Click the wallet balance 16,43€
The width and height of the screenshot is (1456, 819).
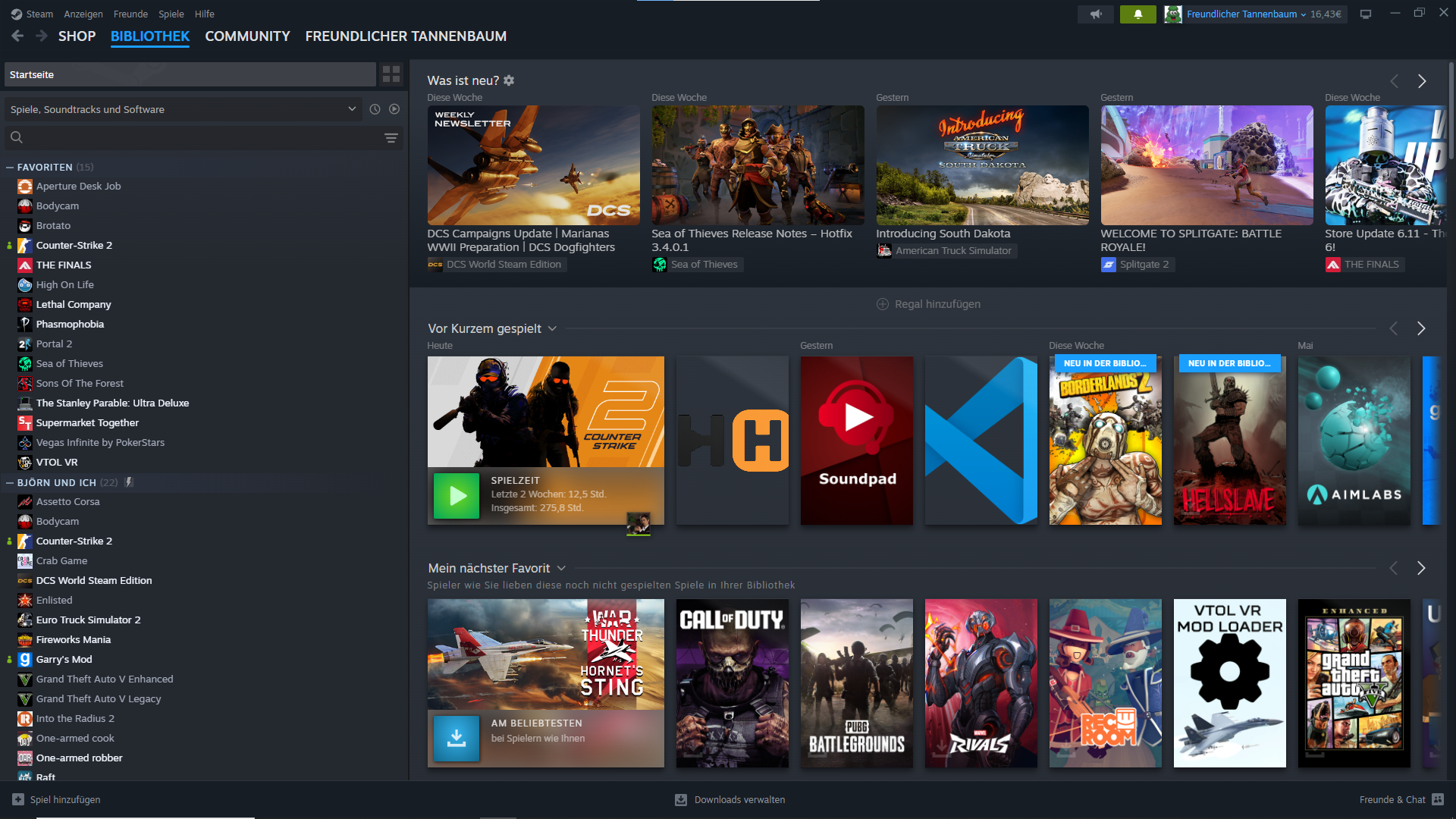1326,14
